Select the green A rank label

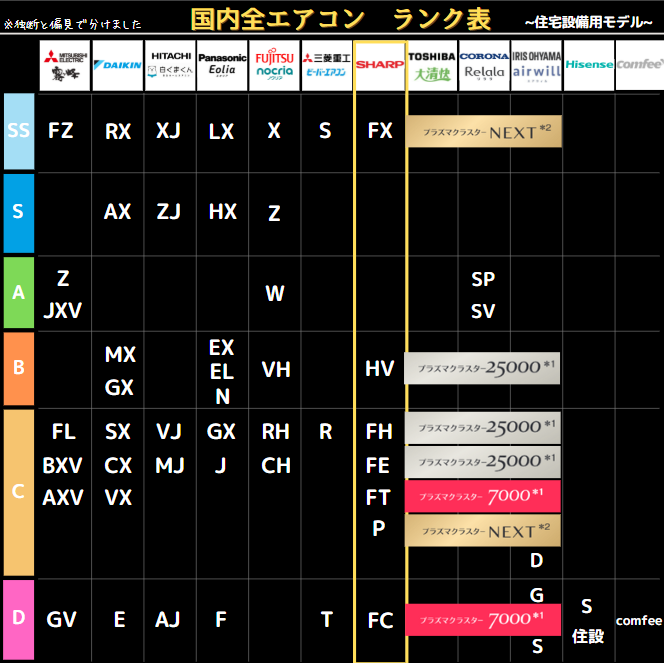(x=19, y=292)
